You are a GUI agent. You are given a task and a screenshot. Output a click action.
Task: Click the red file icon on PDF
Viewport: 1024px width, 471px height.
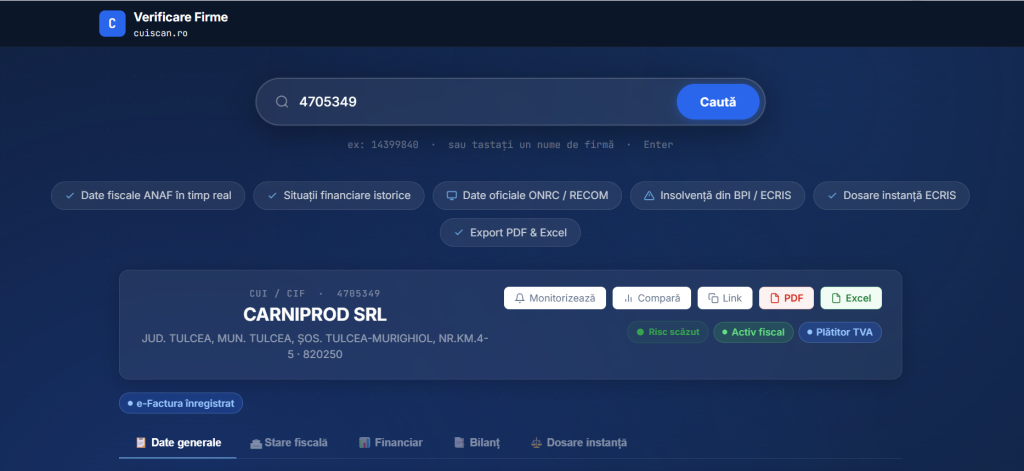pyautogui.click(x=775, y=298)
